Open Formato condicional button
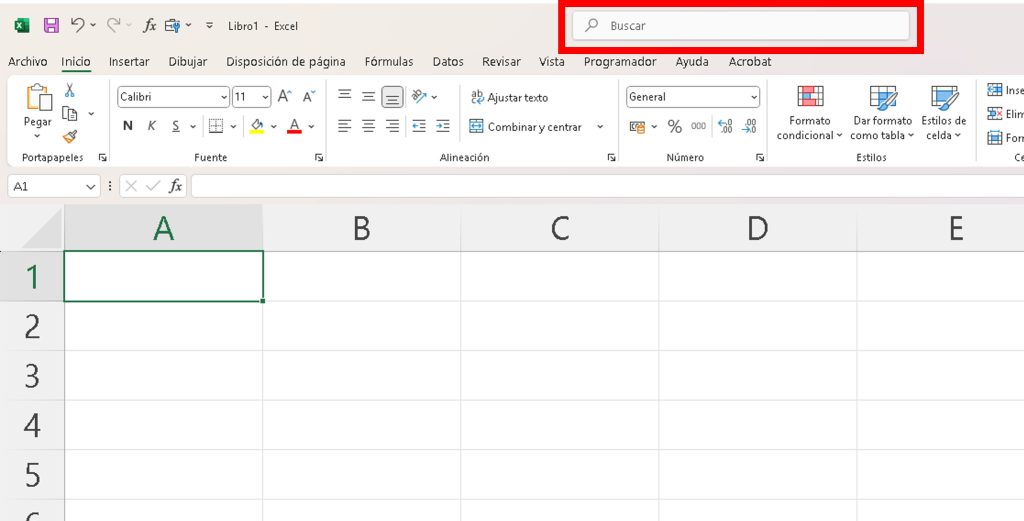Screen dimensions: 1024x521 pyautogui.click(x=809, y=112)
